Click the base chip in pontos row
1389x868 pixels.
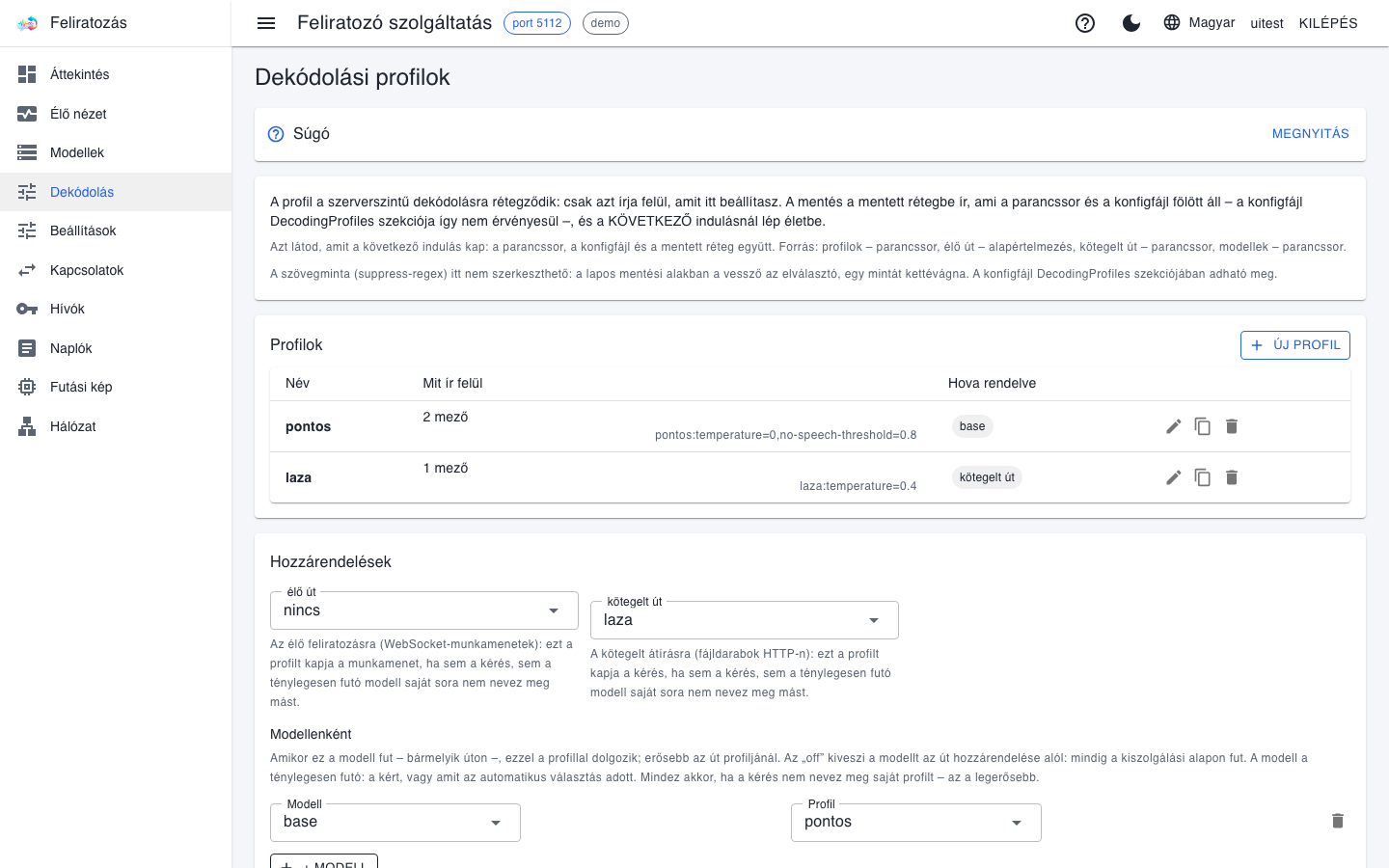click(972, 426)
